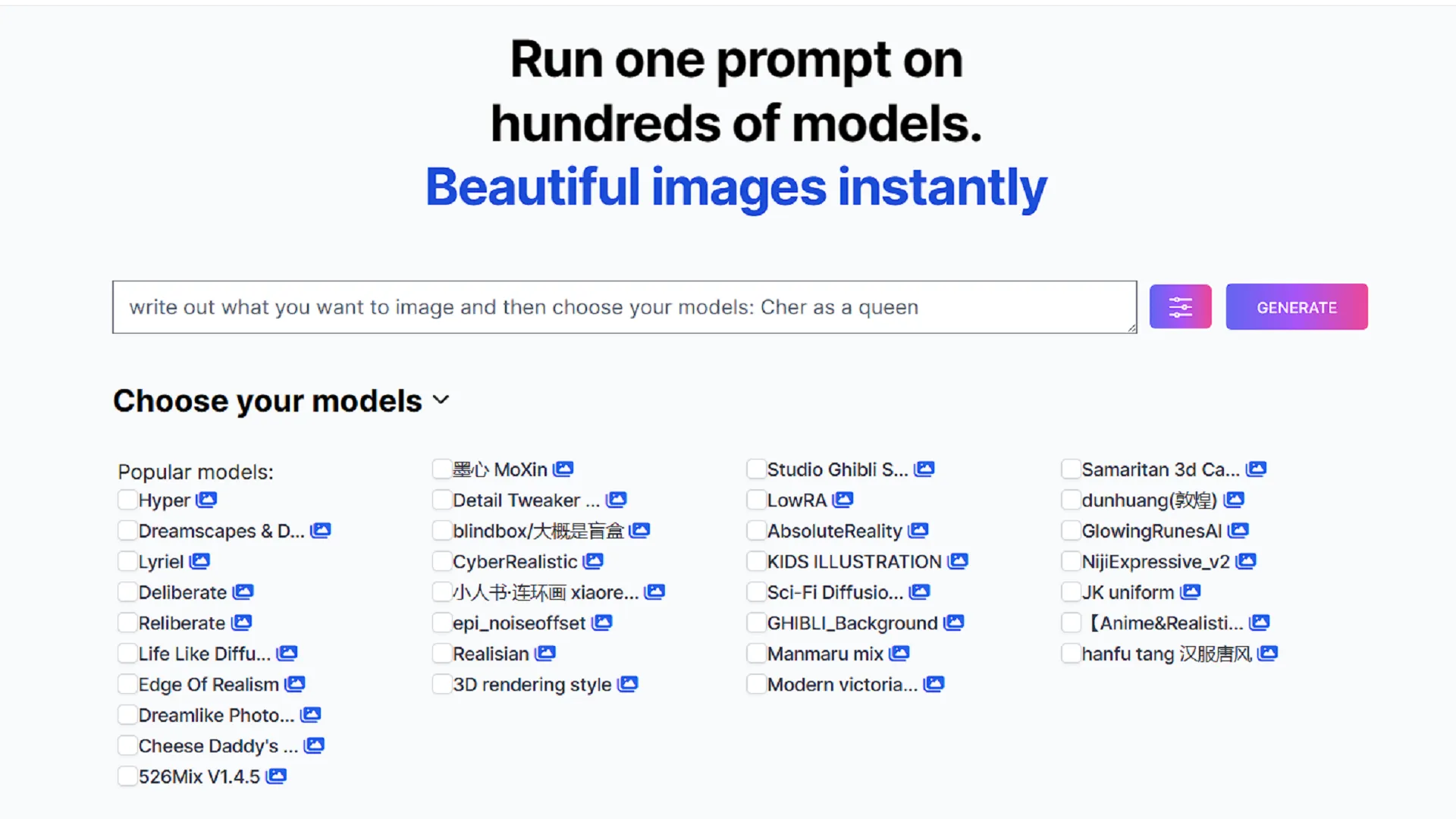Click gallery icon next to GlowingRunesAI

click(x=1238, y=530)
